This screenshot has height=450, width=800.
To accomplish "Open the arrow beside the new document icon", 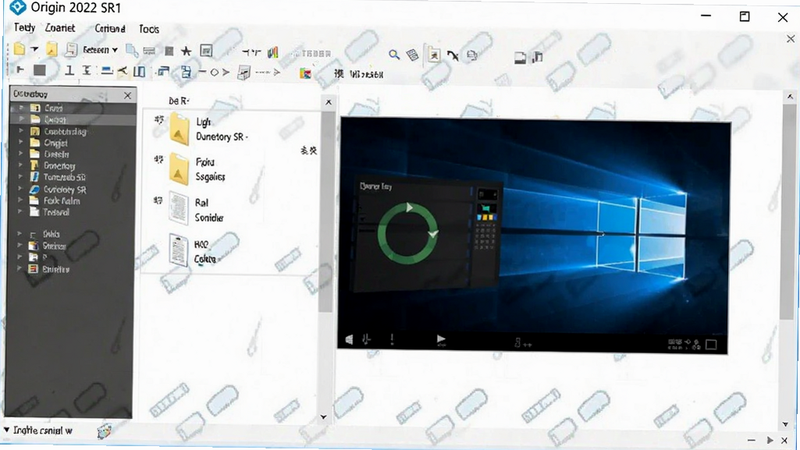I will pyautogui.click(x=34, y=49).
